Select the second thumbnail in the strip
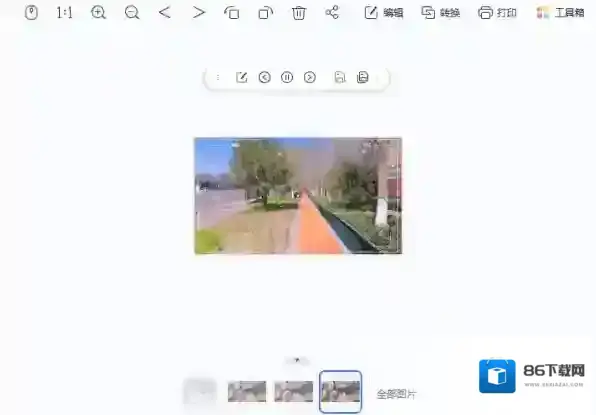 tap(247, 391)
